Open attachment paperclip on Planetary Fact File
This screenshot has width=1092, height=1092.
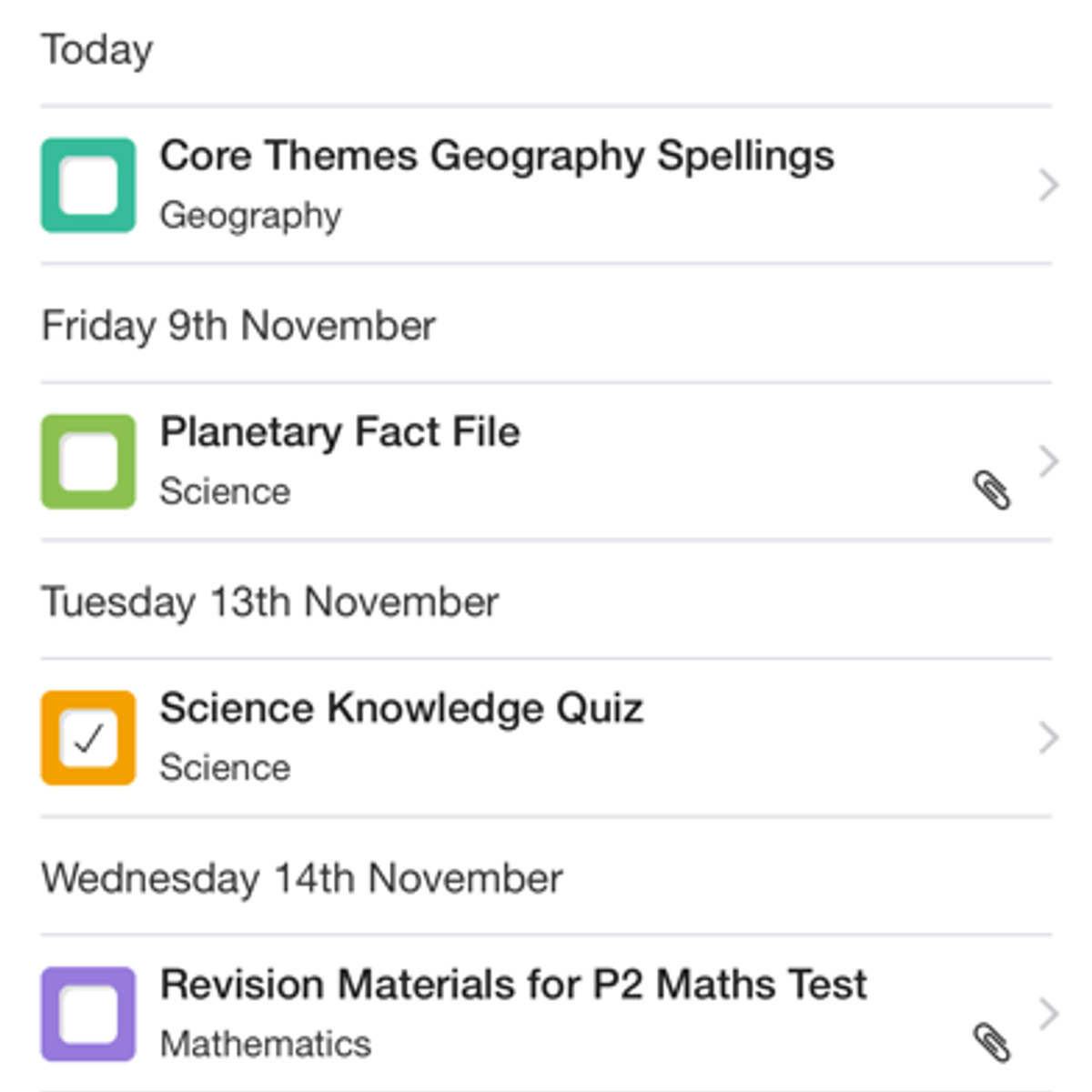point(991,490)
